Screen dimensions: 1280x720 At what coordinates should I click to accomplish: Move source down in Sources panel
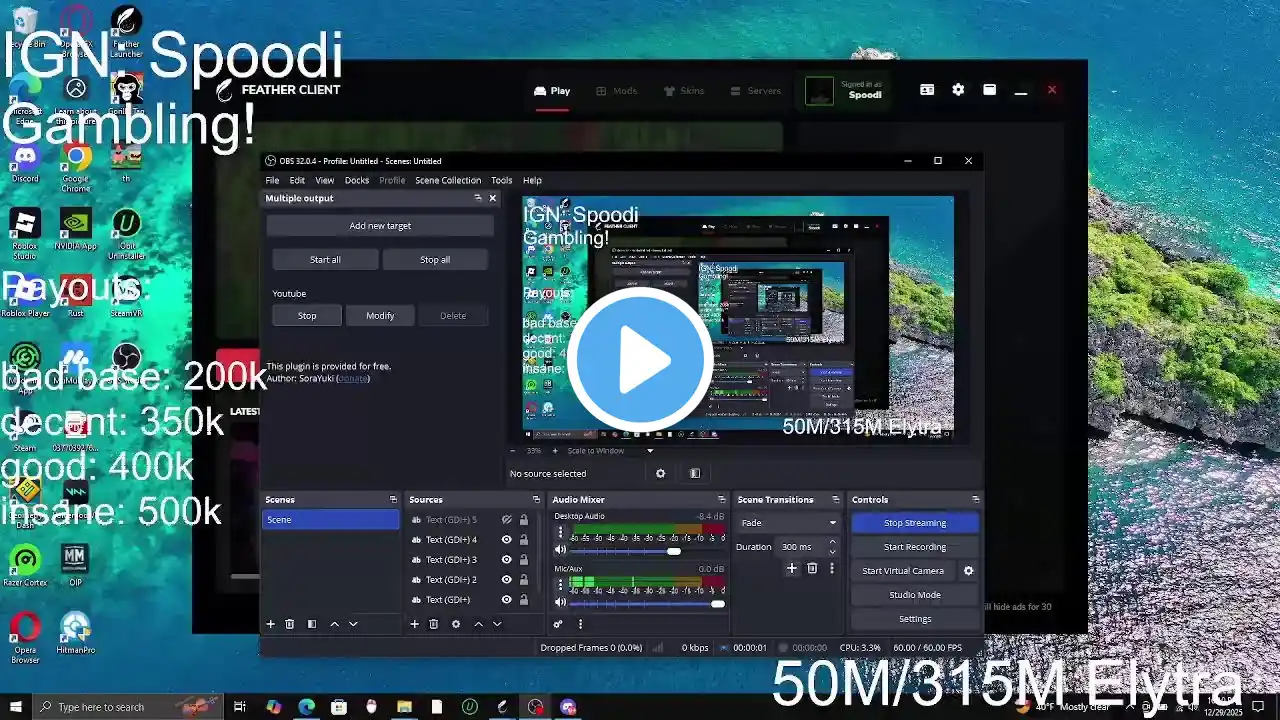click(x=497, y=624)
